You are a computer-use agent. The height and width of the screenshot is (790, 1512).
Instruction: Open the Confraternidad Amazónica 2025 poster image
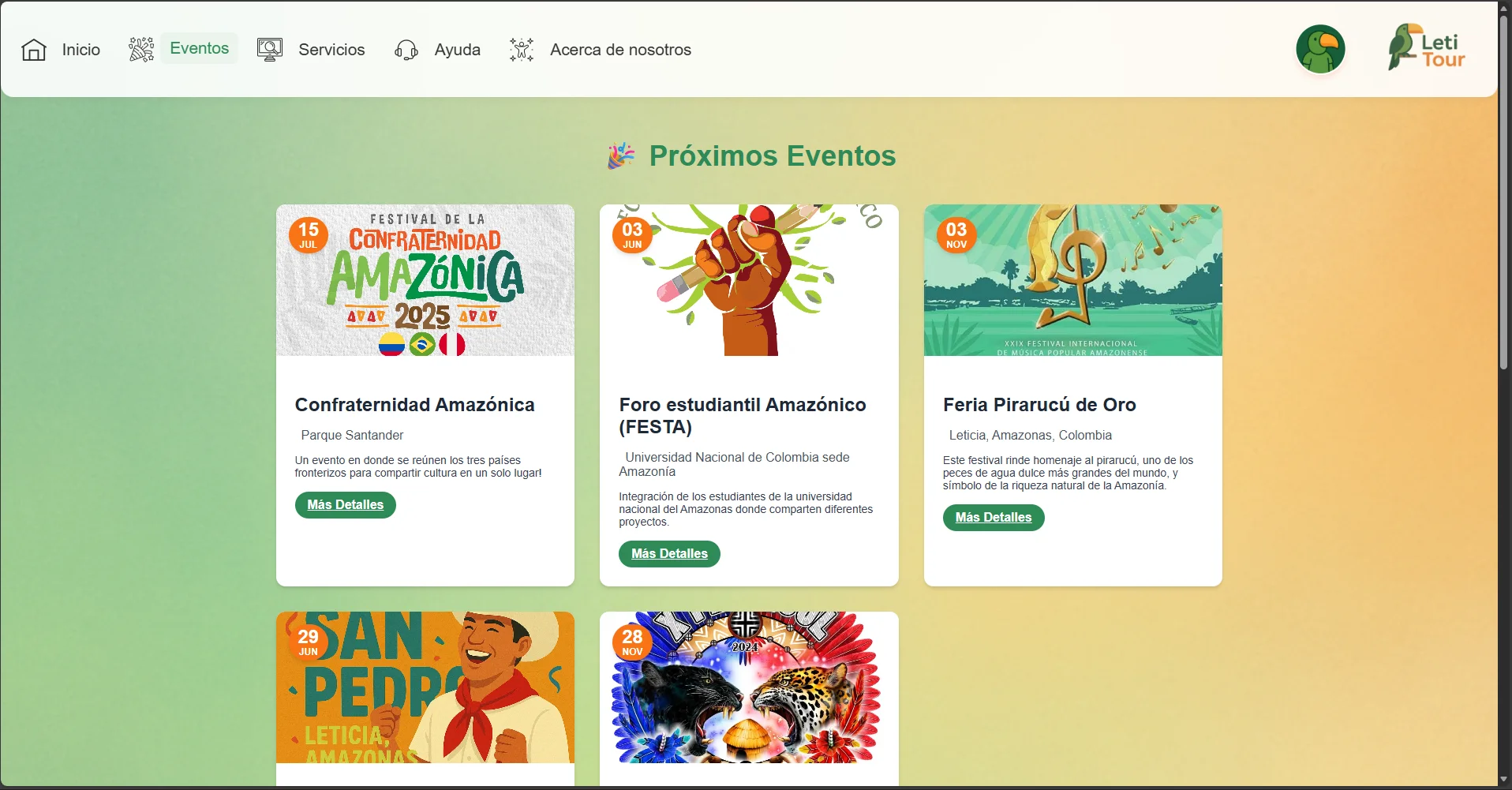[x=425, y=280]
